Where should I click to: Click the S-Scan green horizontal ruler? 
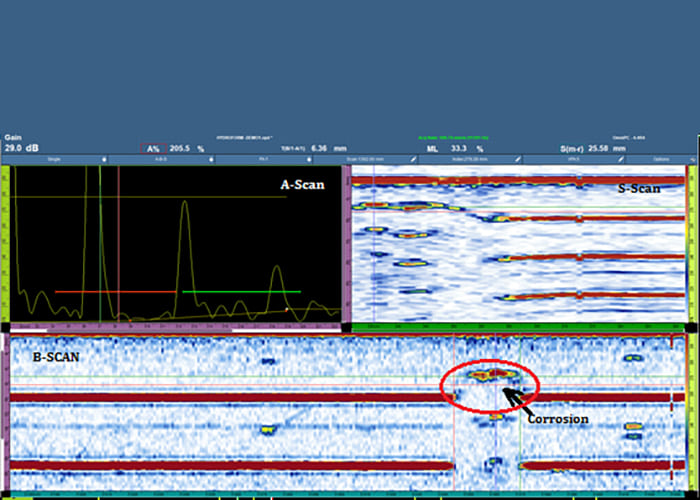tap(518, 327)
